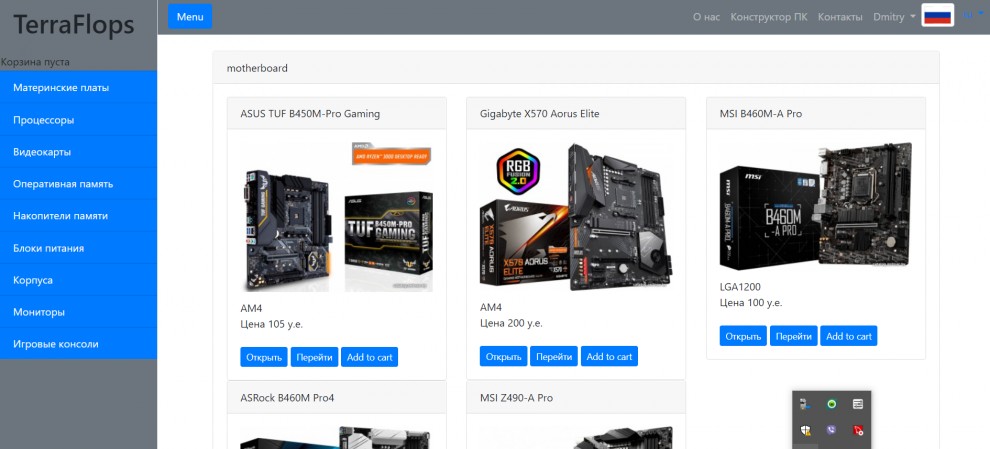Screen dimensions: 990x449
Task: Click the Russian flag language icon
Action: coord(938,16)
